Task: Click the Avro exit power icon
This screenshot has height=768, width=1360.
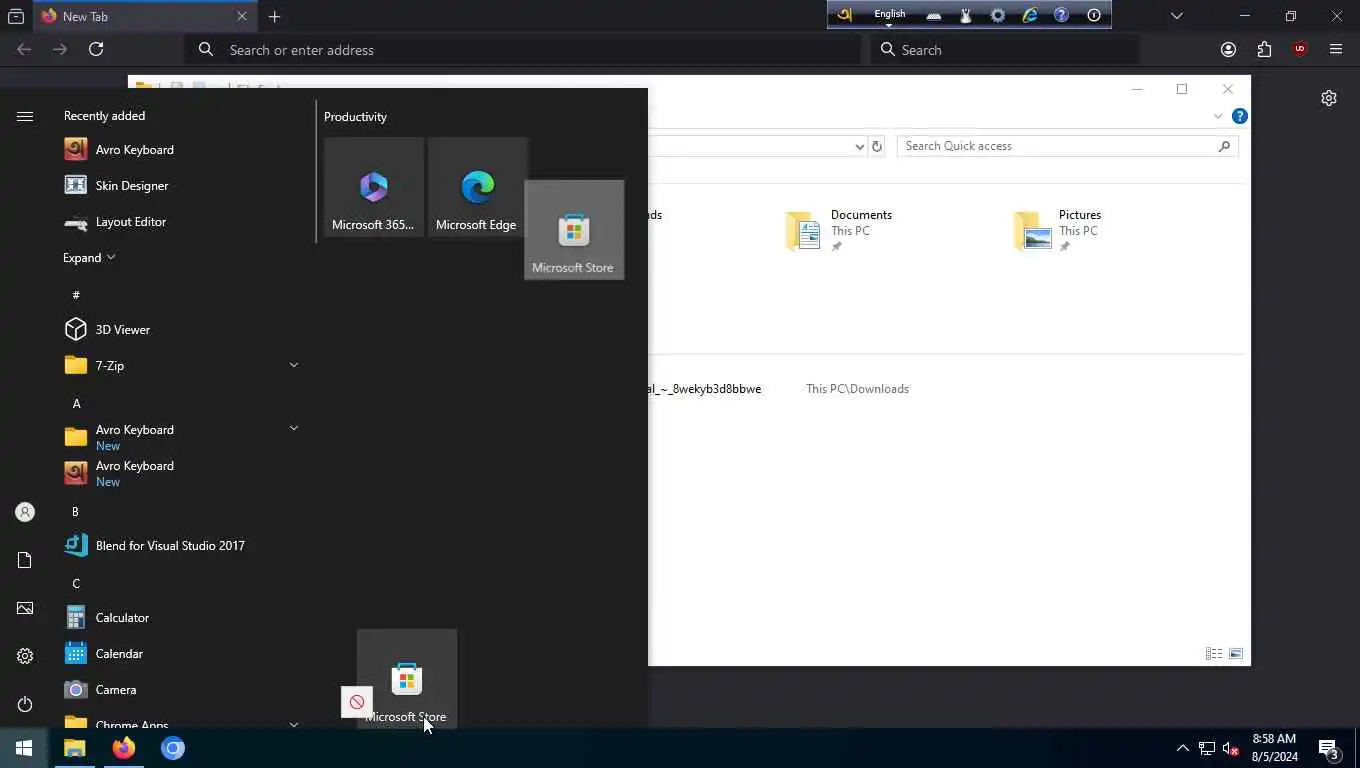Action: [x=1094, y=15]
